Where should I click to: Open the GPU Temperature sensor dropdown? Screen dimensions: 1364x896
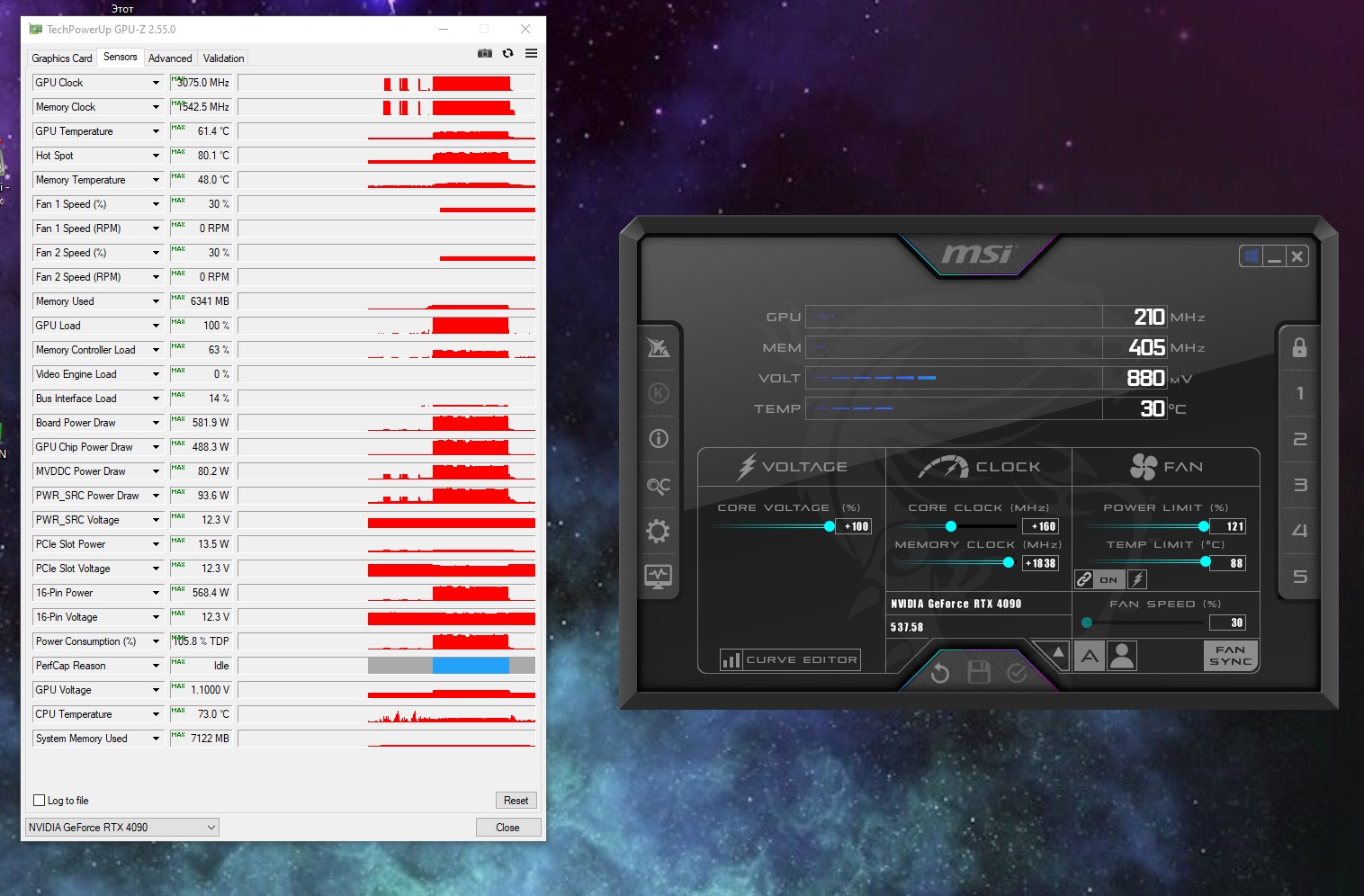156,131
